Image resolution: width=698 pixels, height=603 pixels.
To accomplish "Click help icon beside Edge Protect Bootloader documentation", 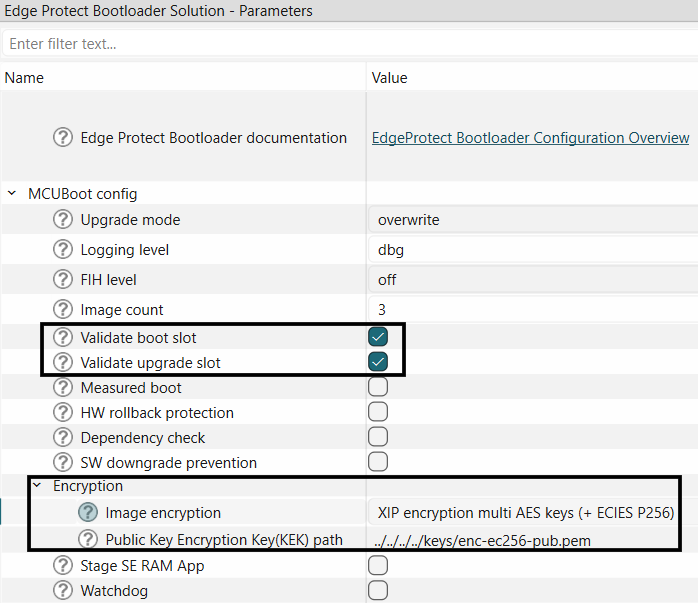I will [63, 138].
